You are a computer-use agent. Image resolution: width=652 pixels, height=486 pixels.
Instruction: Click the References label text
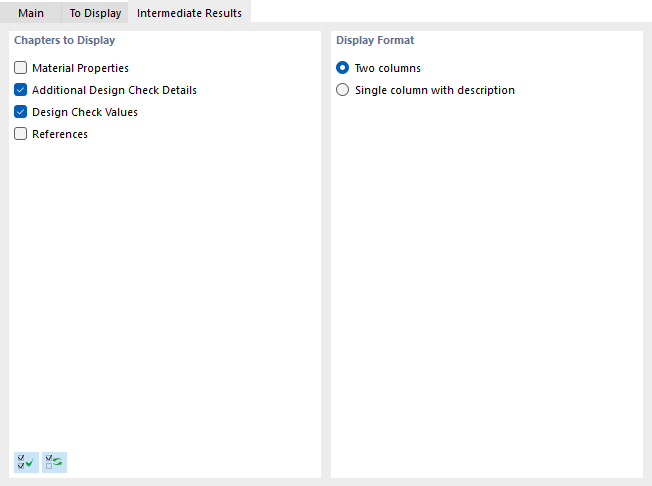point(60,134)
